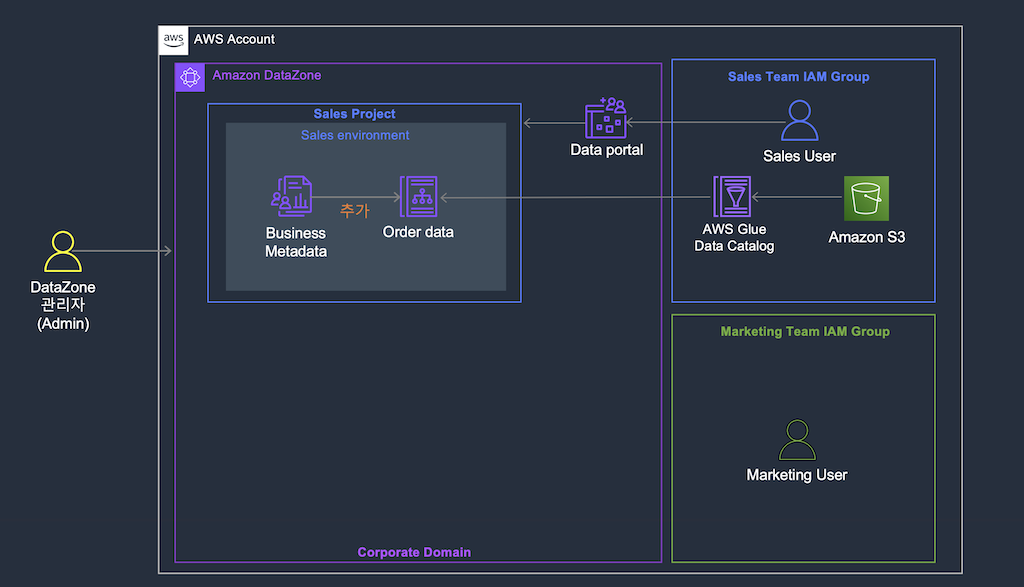Select the 'Marketing User' caption
Image resolution: width=1024 pixels, height=587 pixels.
tap(797, 475)
